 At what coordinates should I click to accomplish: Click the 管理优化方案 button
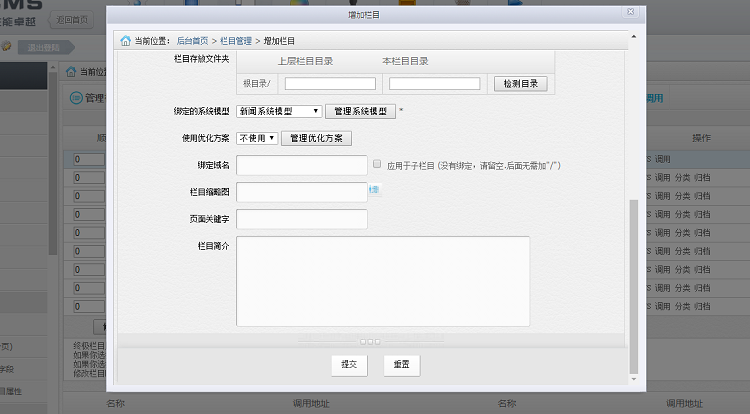click(316, 138)
